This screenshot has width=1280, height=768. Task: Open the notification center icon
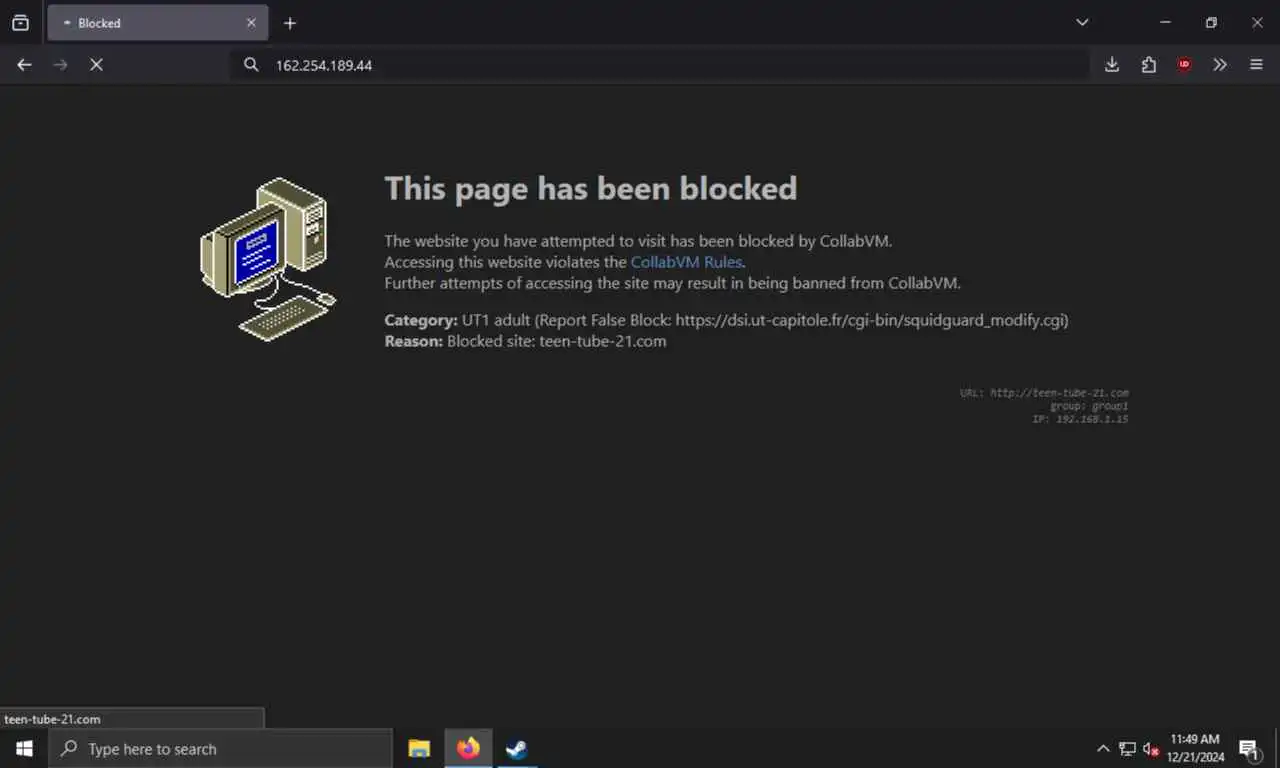(1250, 749)
